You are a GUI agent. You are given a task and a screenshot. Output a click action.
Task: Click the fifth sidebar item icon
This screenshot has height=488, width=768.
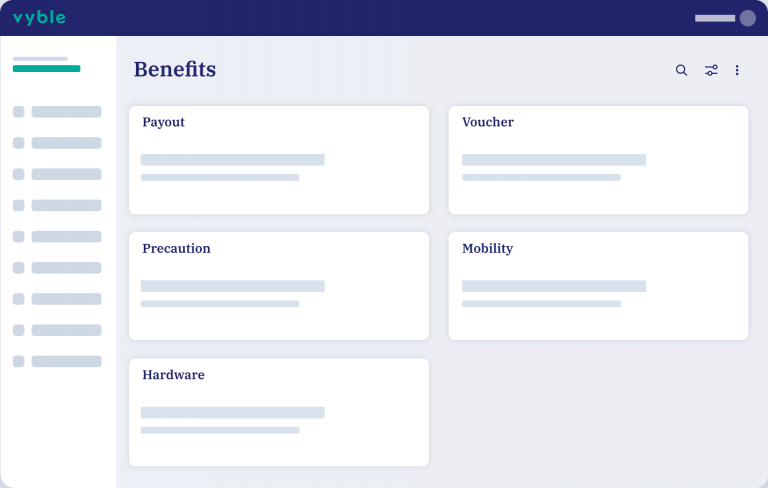tap(19, 237)
